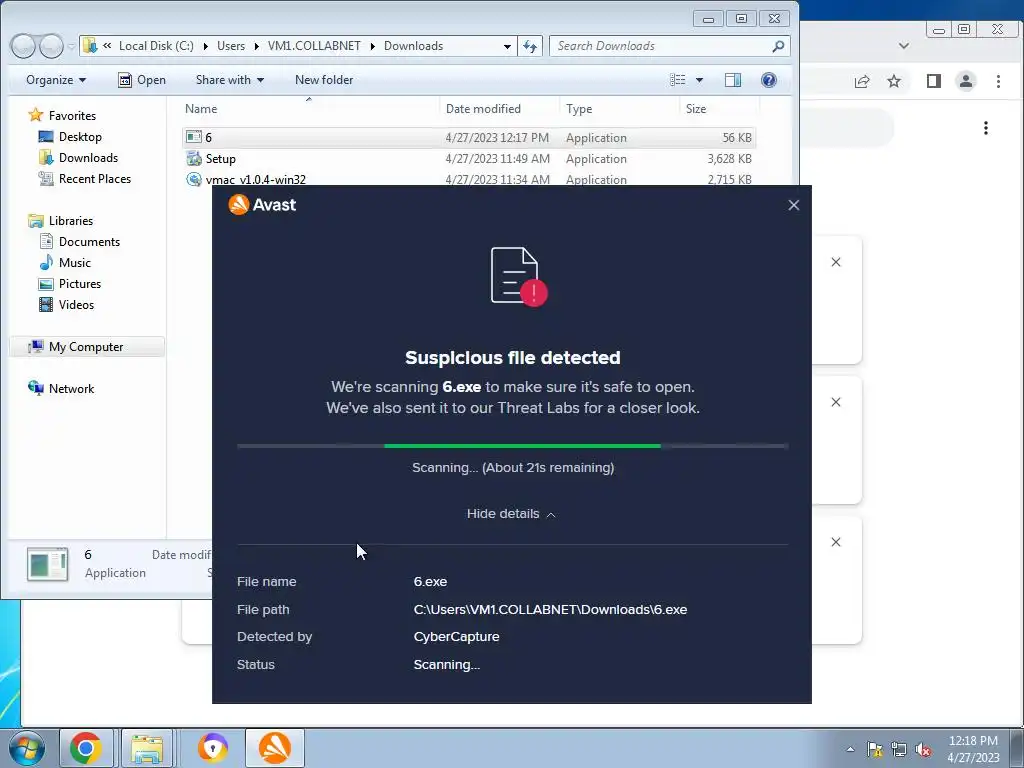Open the Organize menu
The height and width of the screenshot is (768, 1024).
click(56, 80)
